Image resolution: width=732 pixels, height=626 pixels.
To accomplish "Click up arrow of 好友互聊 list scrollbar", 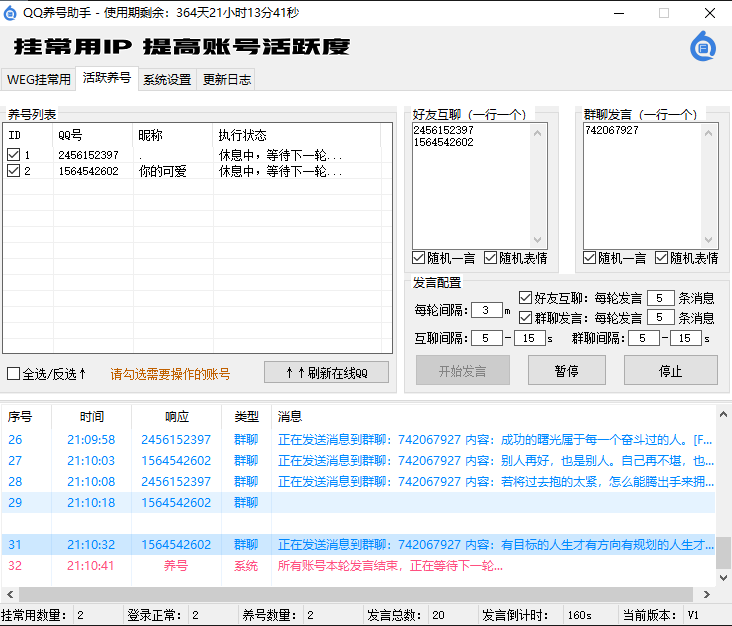I will coord(537,134).
